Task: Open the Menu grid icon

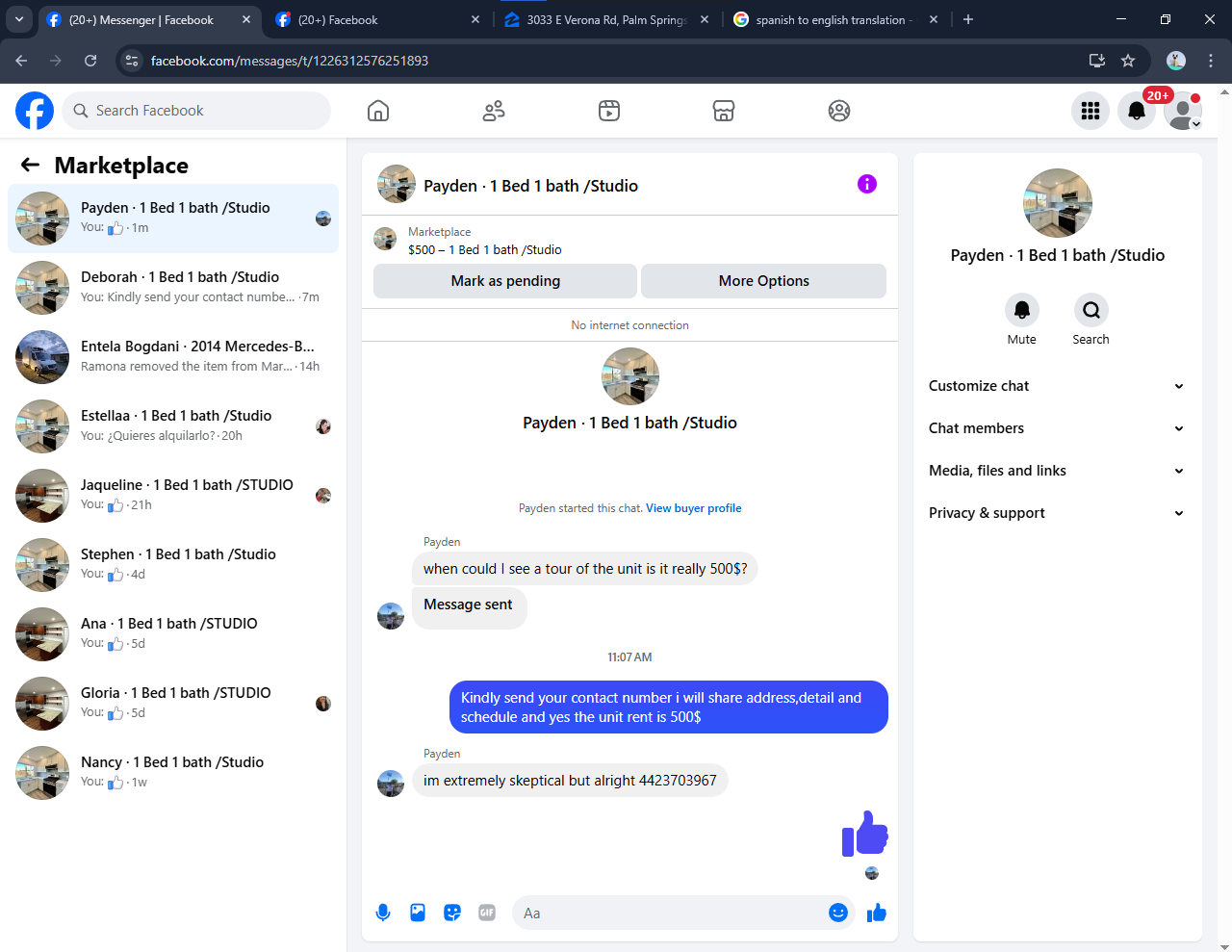Action: tap(1091, 111)
